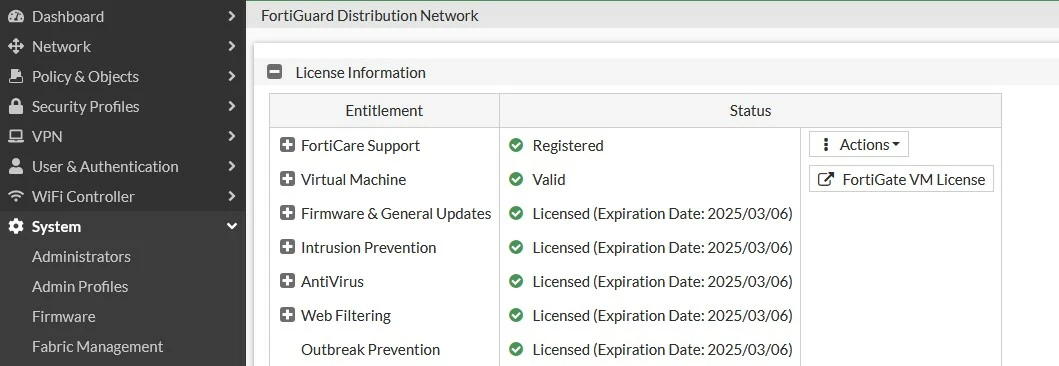Click the green check in Outbreak Prevention row
This screenshot has height=366, width=1059.
[516, 349]
